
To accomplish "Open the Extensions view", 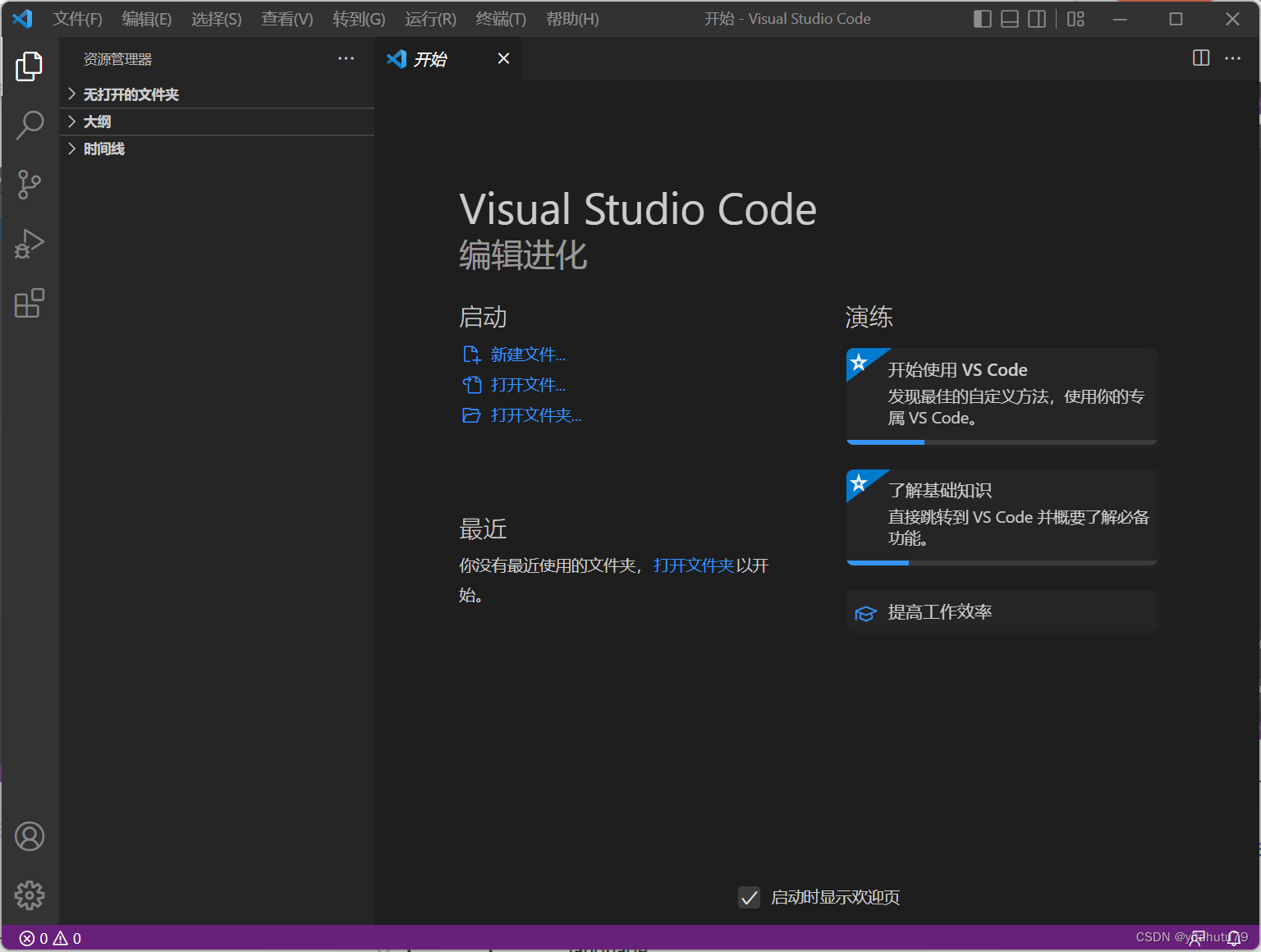I will 30,303.
